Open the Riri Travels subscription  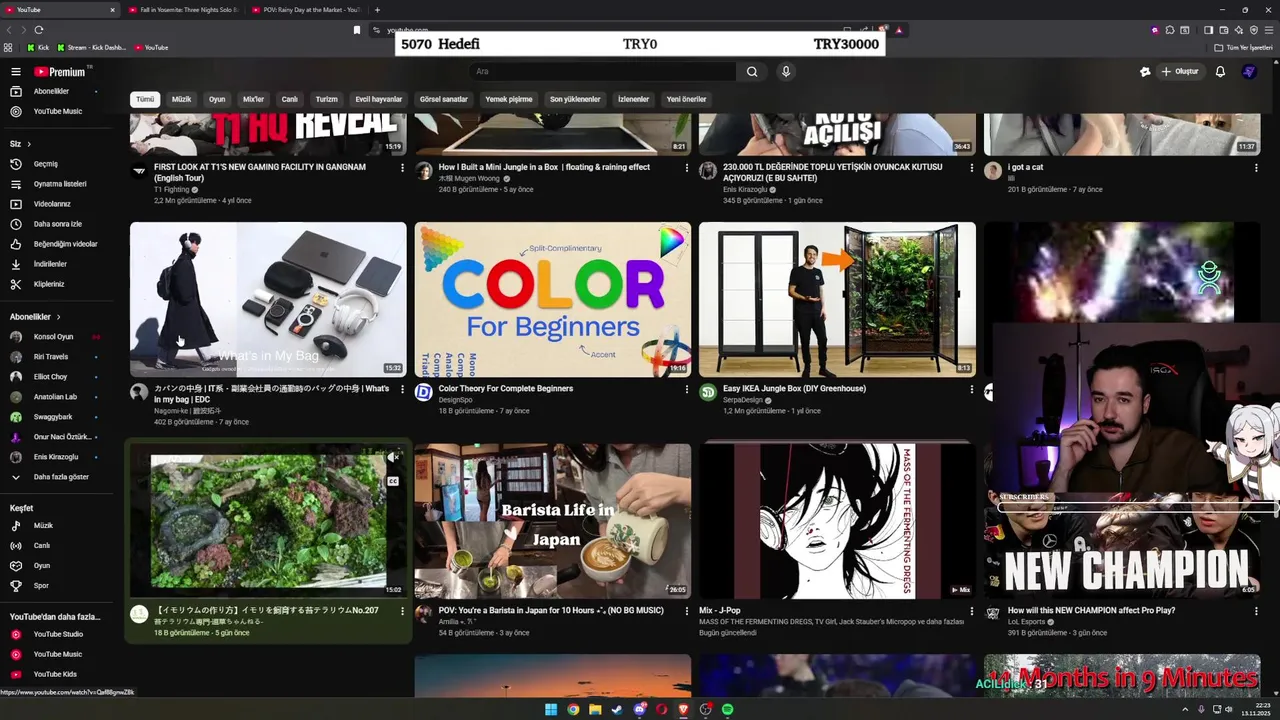[x=55, y=357]
